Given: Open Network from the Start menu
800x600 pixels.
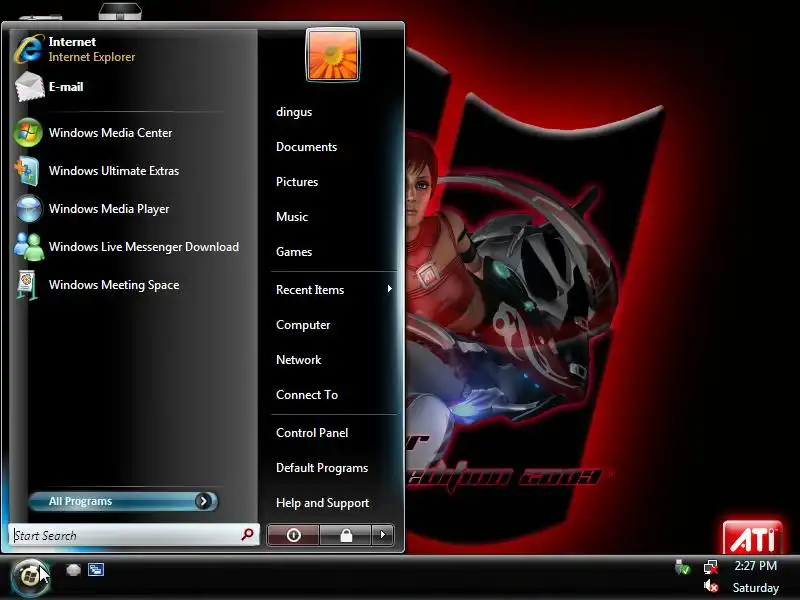Looking at the screenshot, I should tap(298, 360).
